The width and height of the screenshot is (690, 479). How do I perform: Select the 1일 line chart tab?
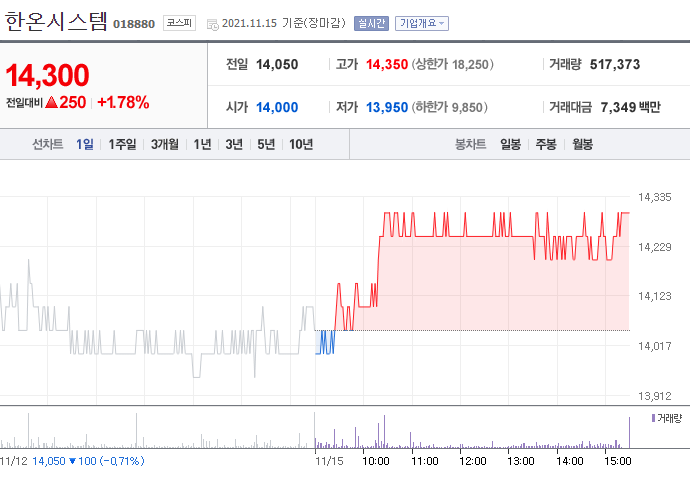pyautogui.click(x=84, y=144)
